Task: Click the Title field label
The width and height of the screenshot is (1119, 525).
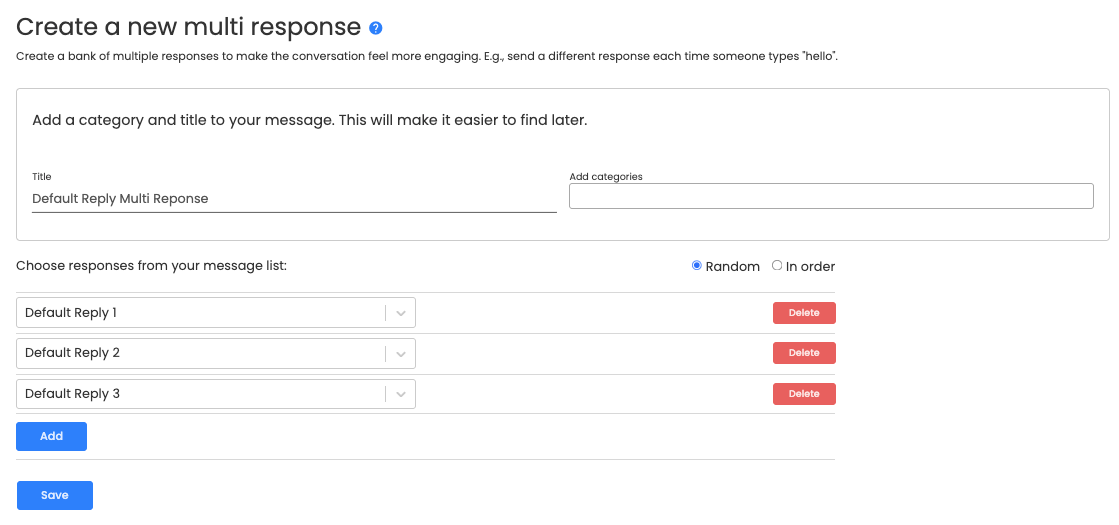Action: pyautogui.click(x=41, y=176)
